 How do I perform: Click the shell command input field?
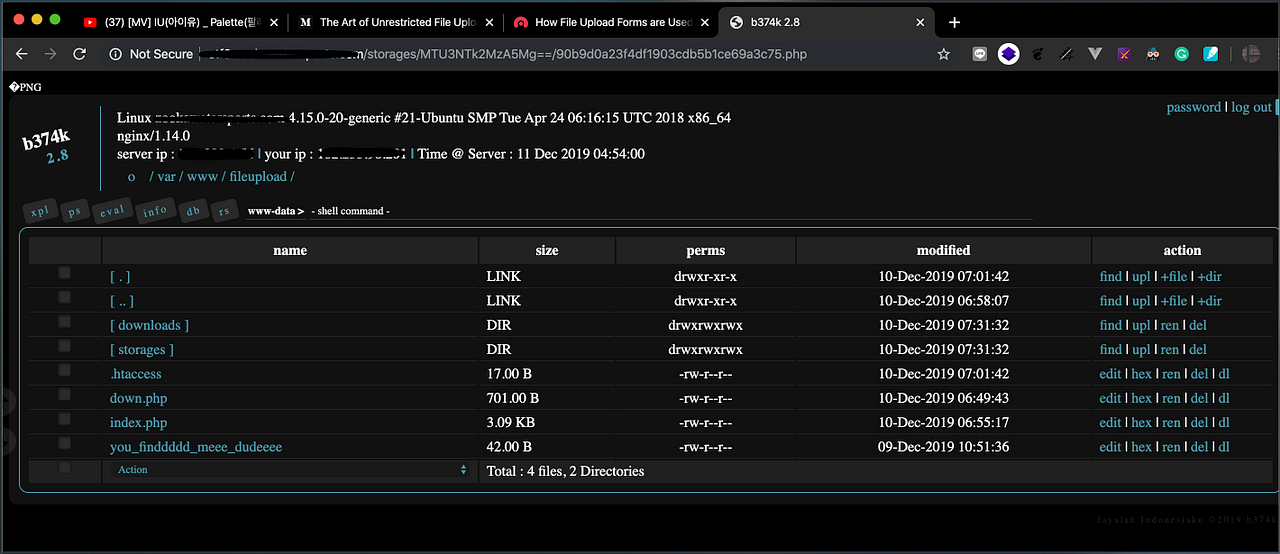click(x=670, y=211)
